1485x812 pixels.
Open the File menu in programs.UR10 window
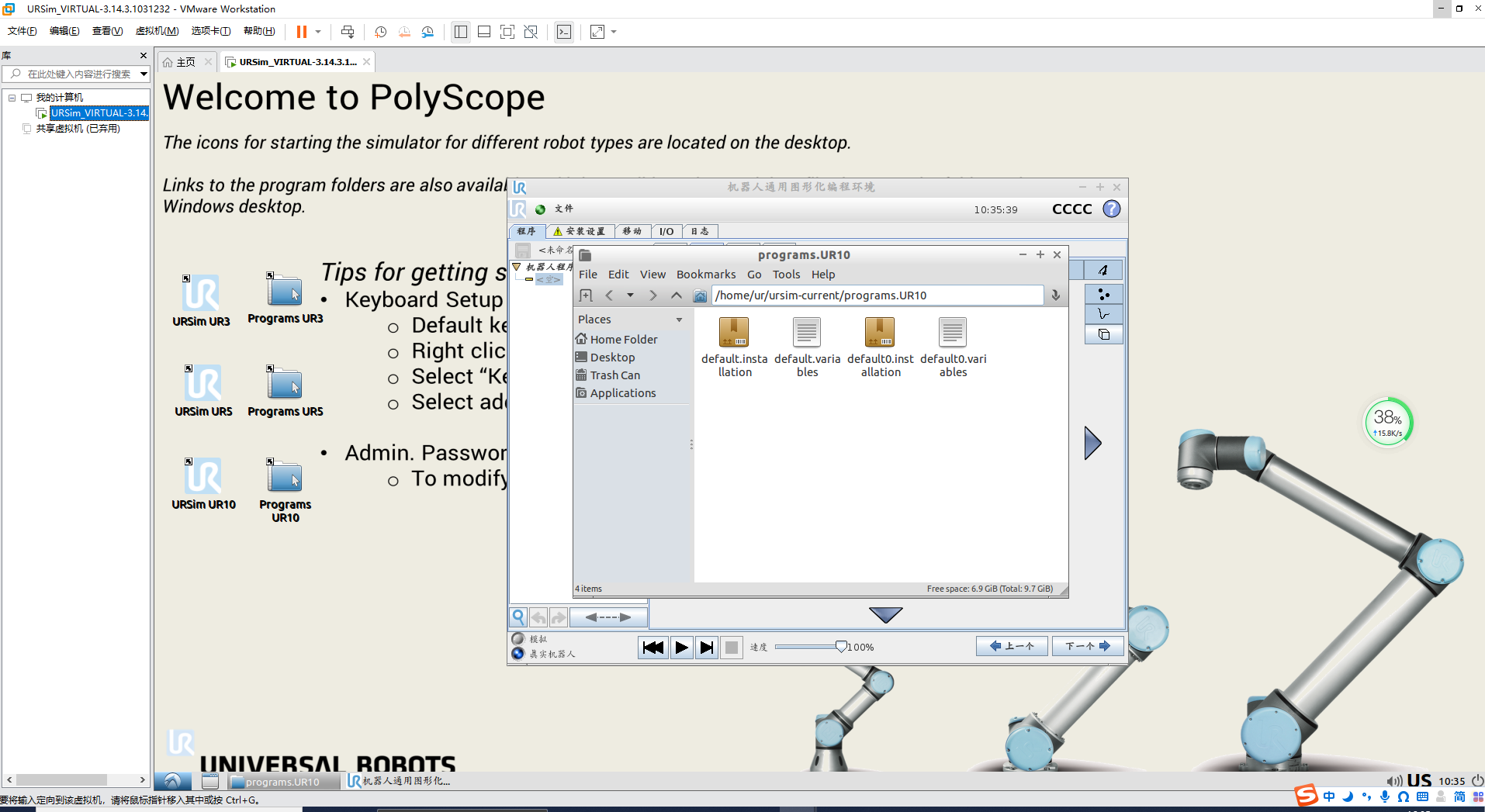[588, 275]
